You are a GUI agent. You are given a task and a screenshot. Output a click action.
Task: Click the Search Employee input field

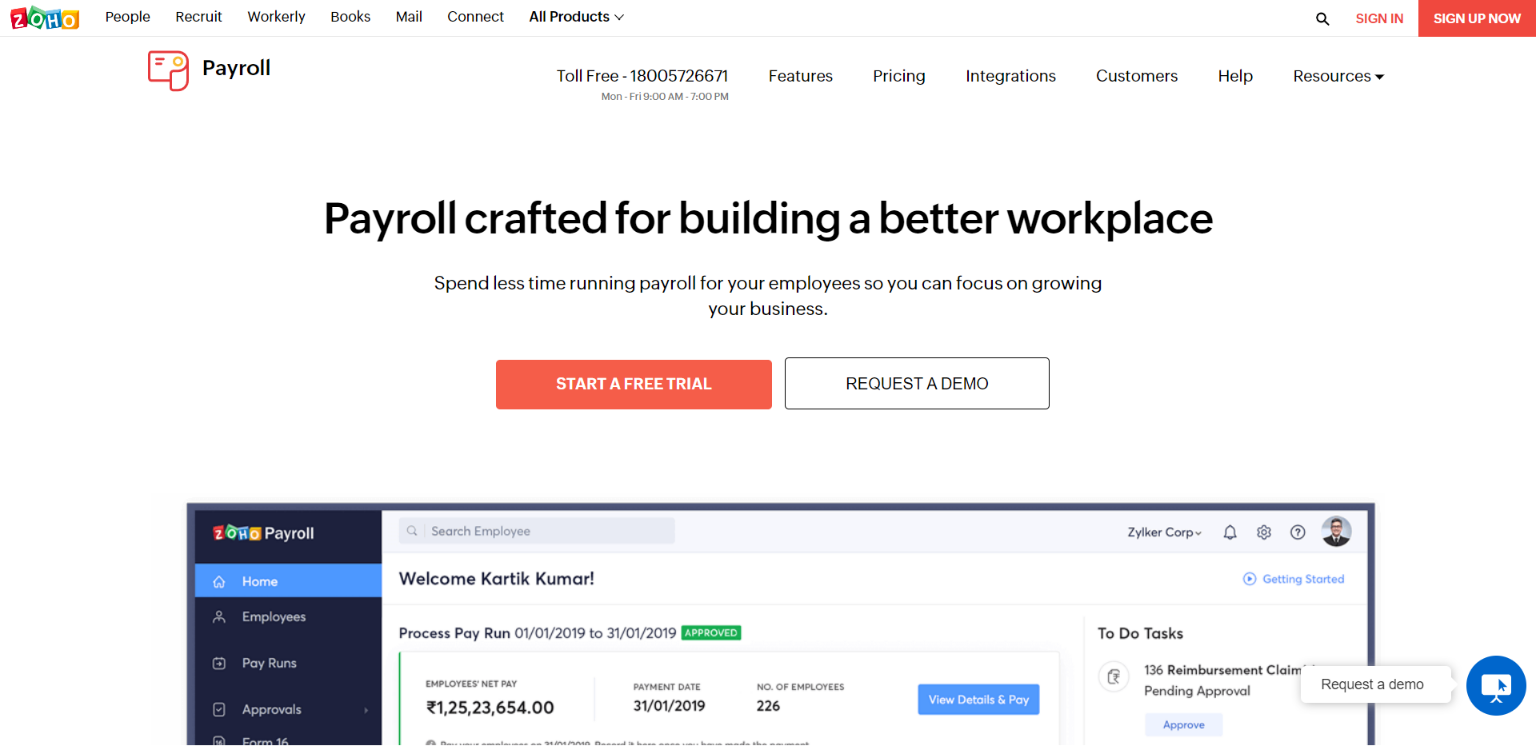pos(537,531)
